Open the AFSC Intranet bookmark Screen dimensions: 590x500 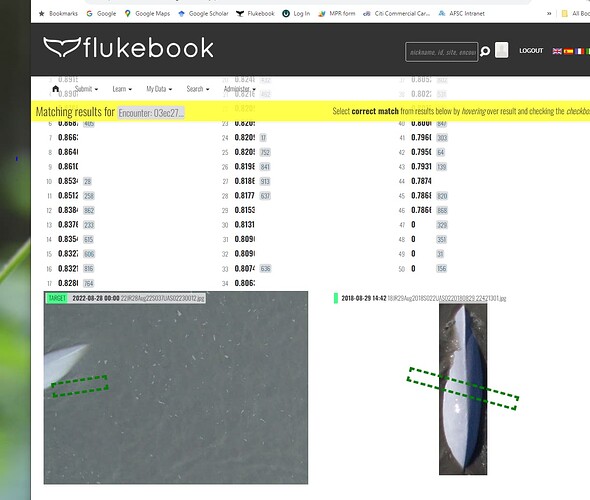pyautogui.click(x=461, y=14)
